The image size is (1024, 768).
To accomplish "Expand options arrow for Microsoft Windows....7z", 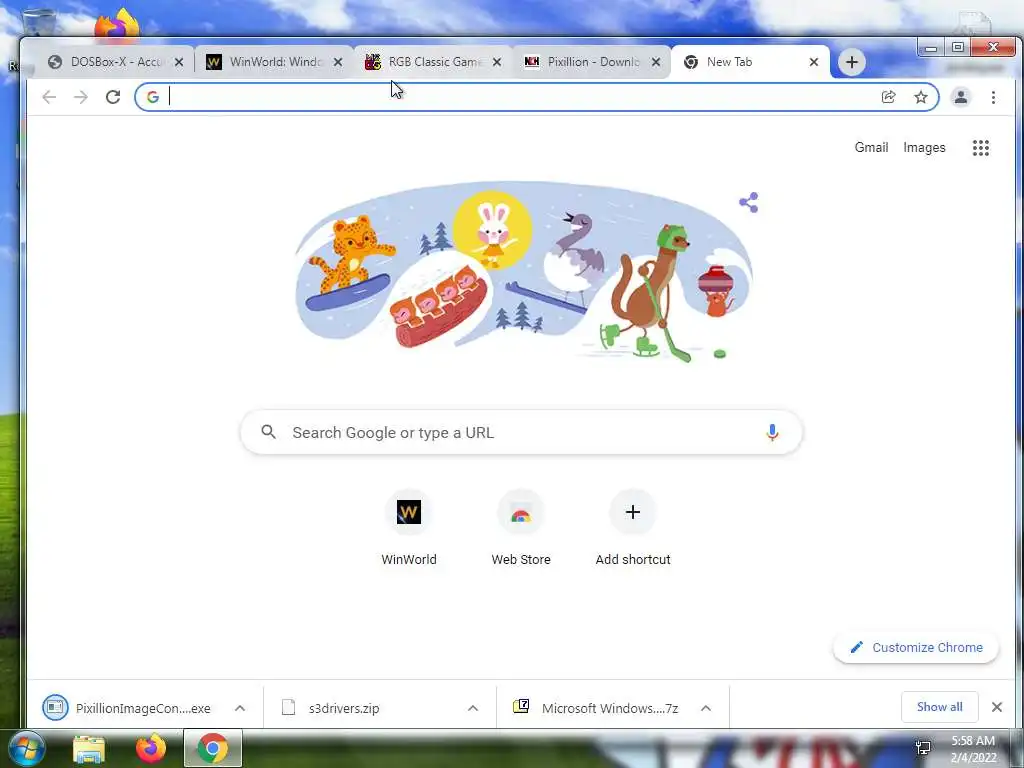I will click(706, 708).
